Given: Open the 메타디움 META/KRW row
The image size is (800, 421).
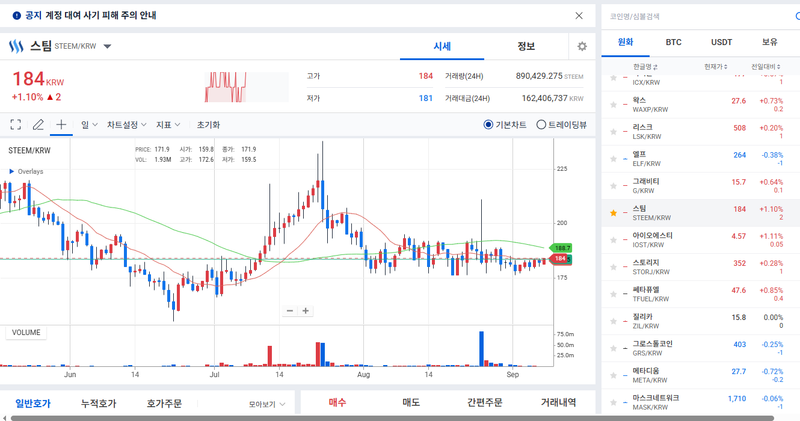Looking at the screenshot, I should (701, 375).
